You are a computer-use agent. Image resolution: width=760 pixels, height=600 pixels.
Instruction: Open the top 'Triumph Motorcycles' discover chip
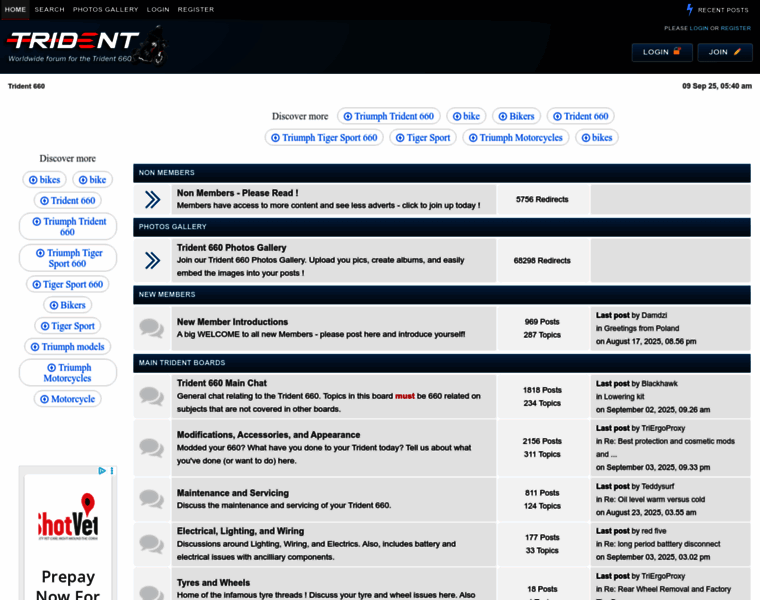click(516, 138)
